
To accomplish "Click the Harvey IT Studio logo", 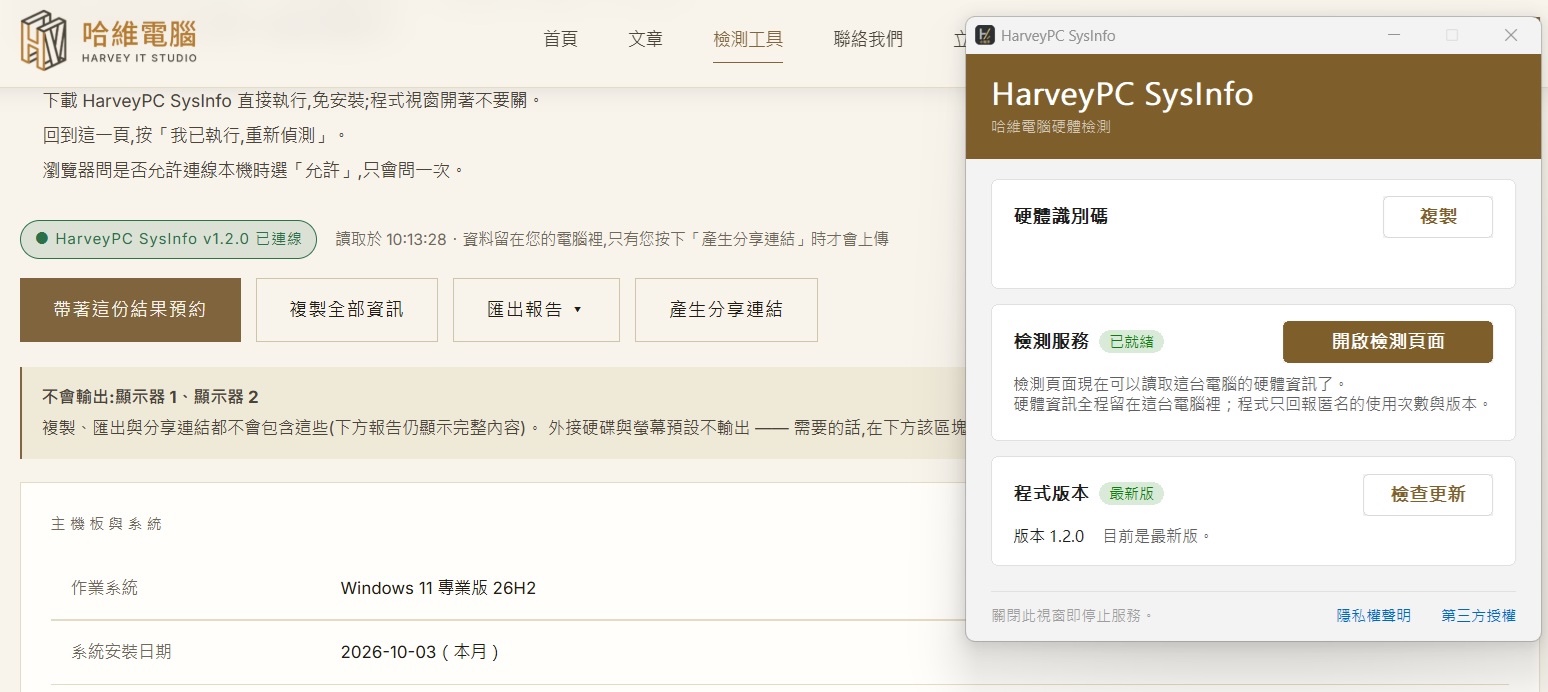I will tap(109, 42).
